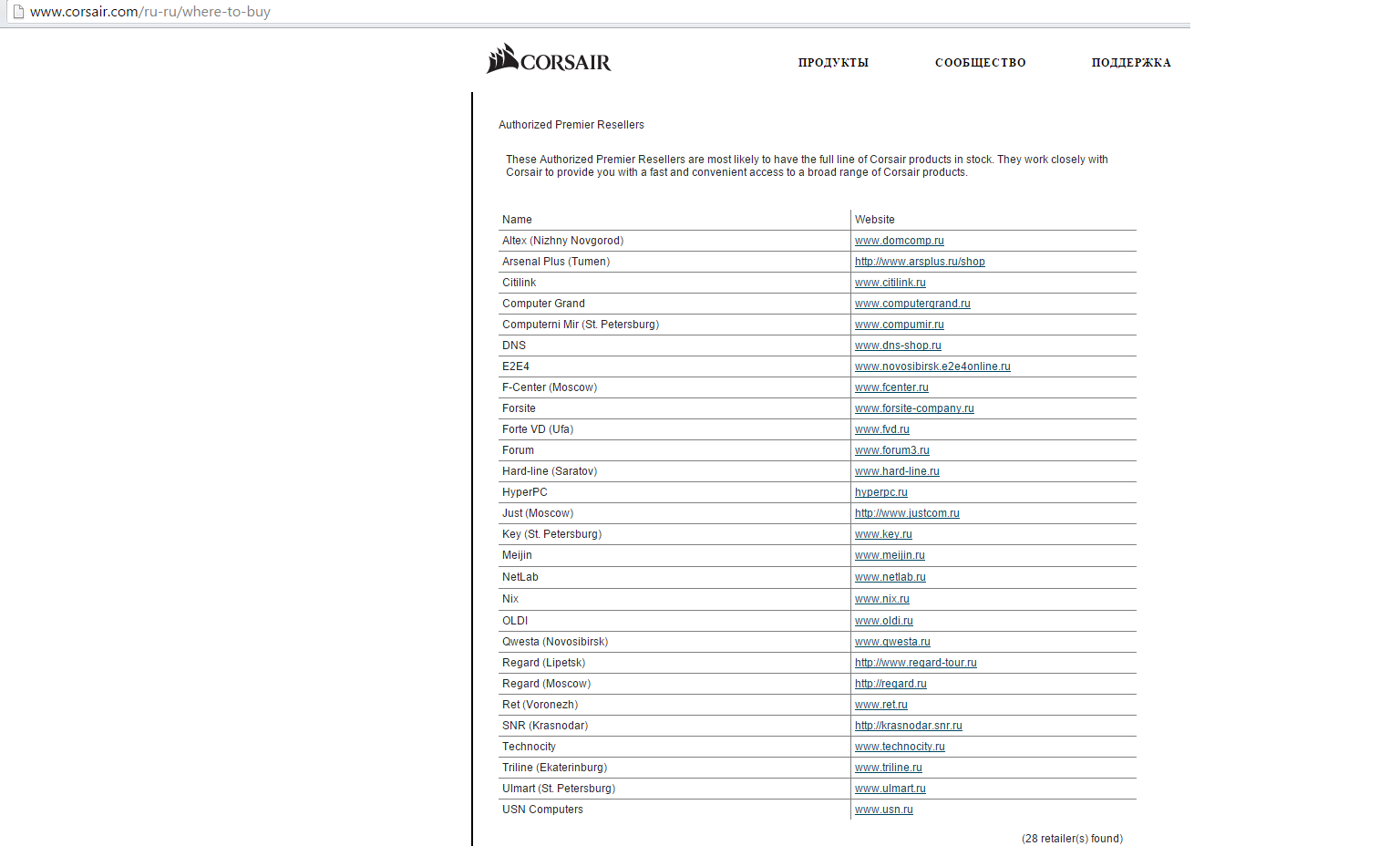The width and height of the screenshot is (1400, 846).
Task: Click the Citilink name cell
Action: click(x=674, y=283)
